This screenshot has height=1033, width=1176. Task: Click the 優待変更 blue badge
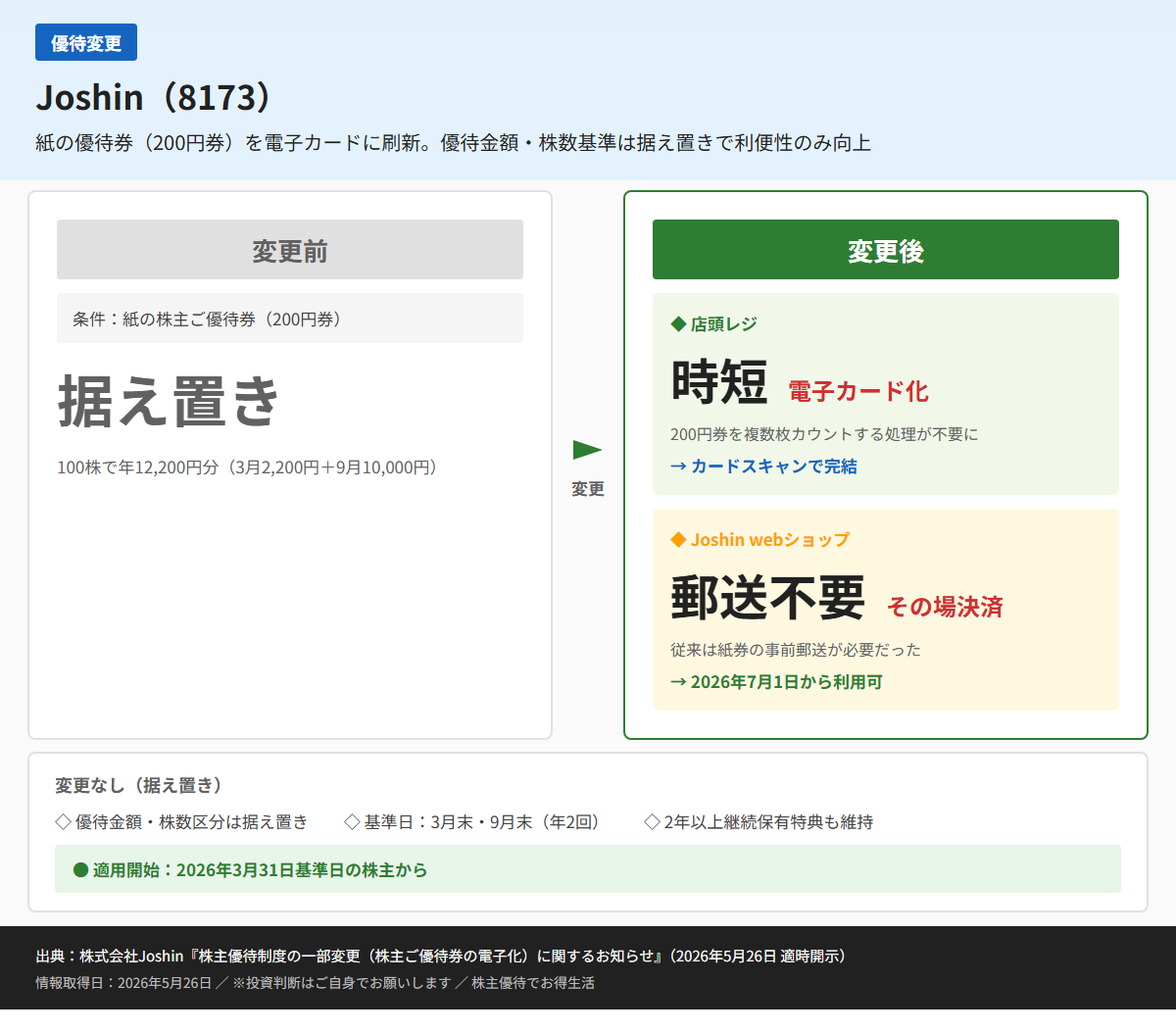click(86, 43)
